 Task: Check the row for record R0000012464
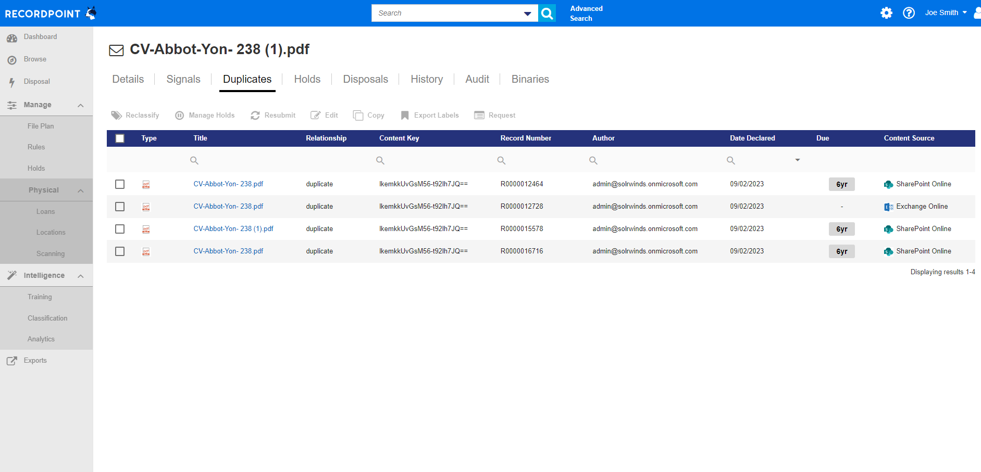(120, 184)
